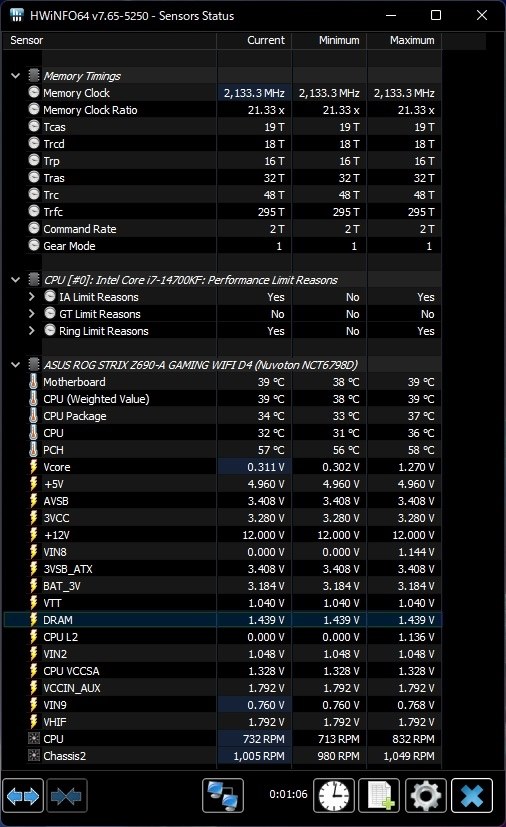
Task: Reset elapsed time using the clock icon
Action: point(334,795)
